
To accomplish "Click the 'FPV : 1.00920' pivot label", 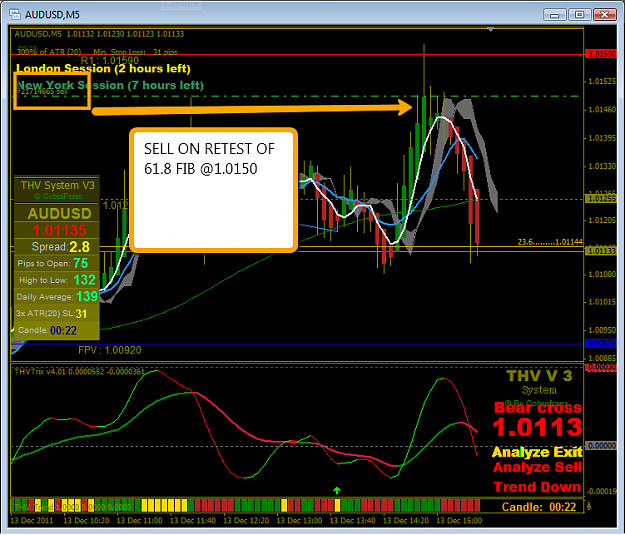I will click(110, 350).
